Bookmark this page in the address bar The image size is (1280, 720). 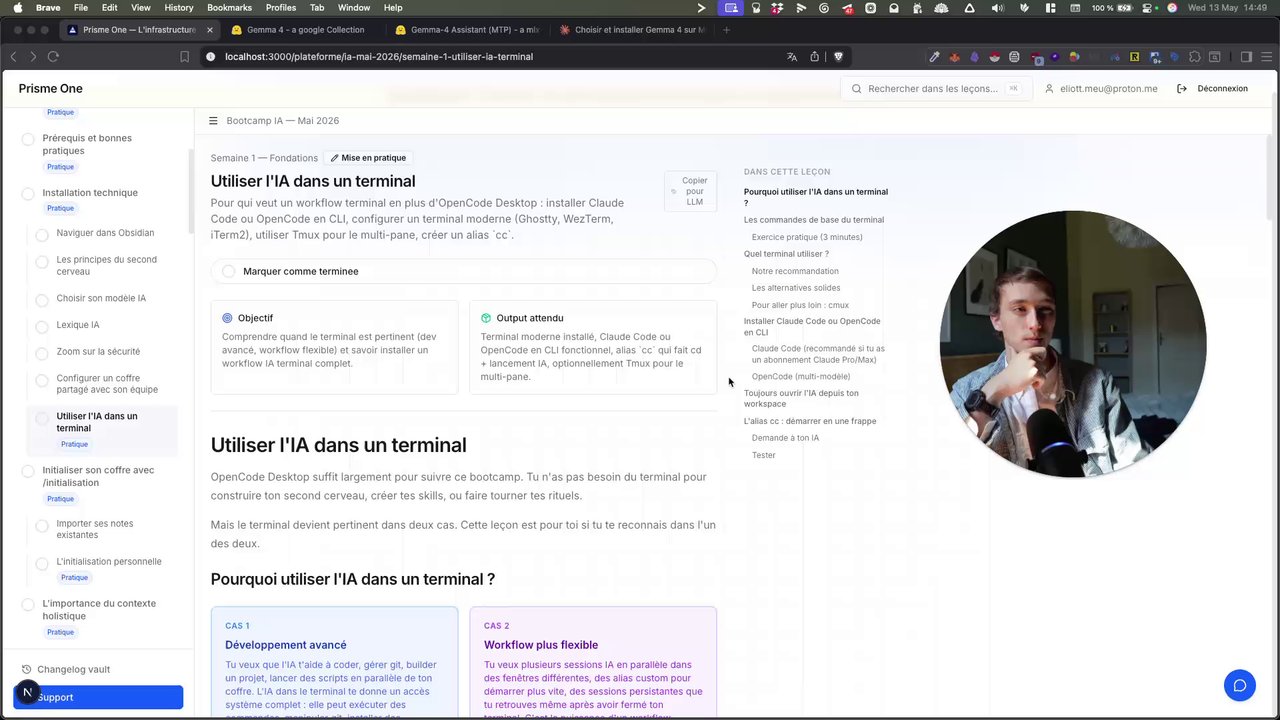coord(185,57)
